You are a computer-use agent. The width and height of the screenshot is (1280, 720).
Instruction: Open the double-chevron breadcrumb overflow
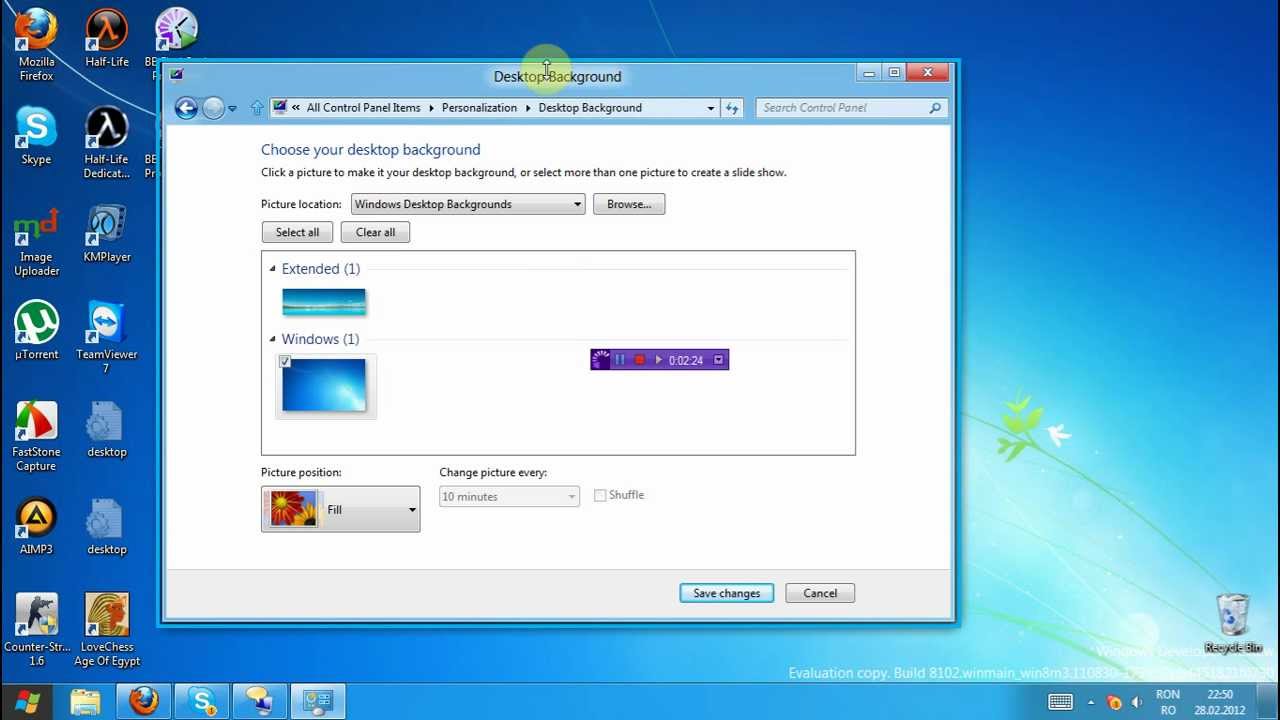(296, 108)
